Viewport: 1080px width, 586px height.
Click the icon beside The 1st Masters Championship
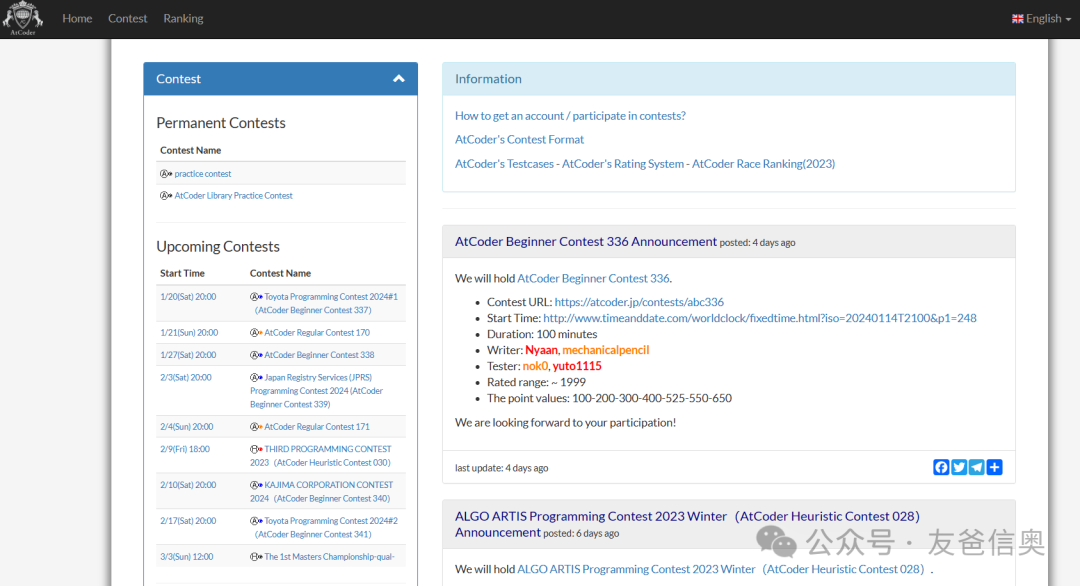click(x=256, y=556)
